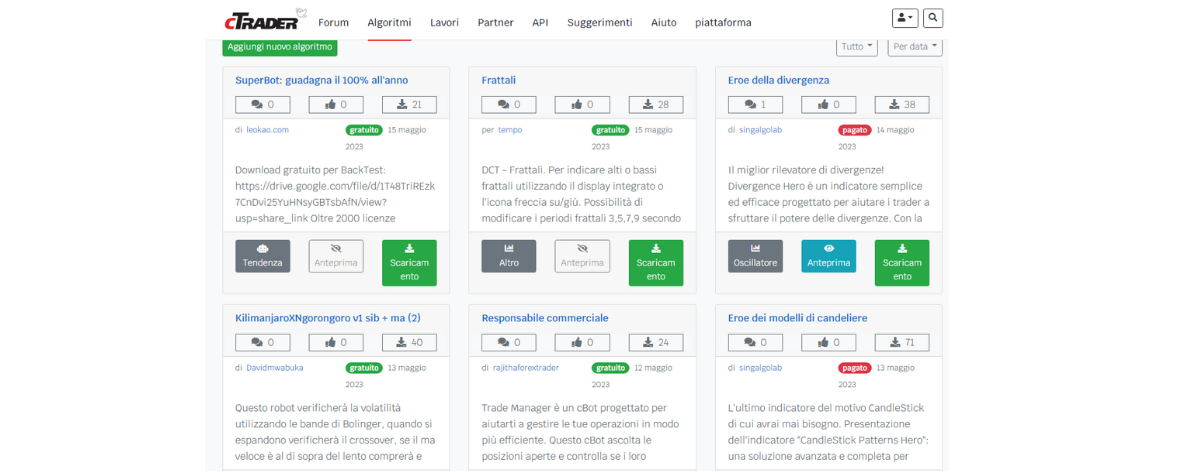Click the search magnifier icon
Image resolution: width=1181 pixels, height=472 pixels.
pos(933,17)
